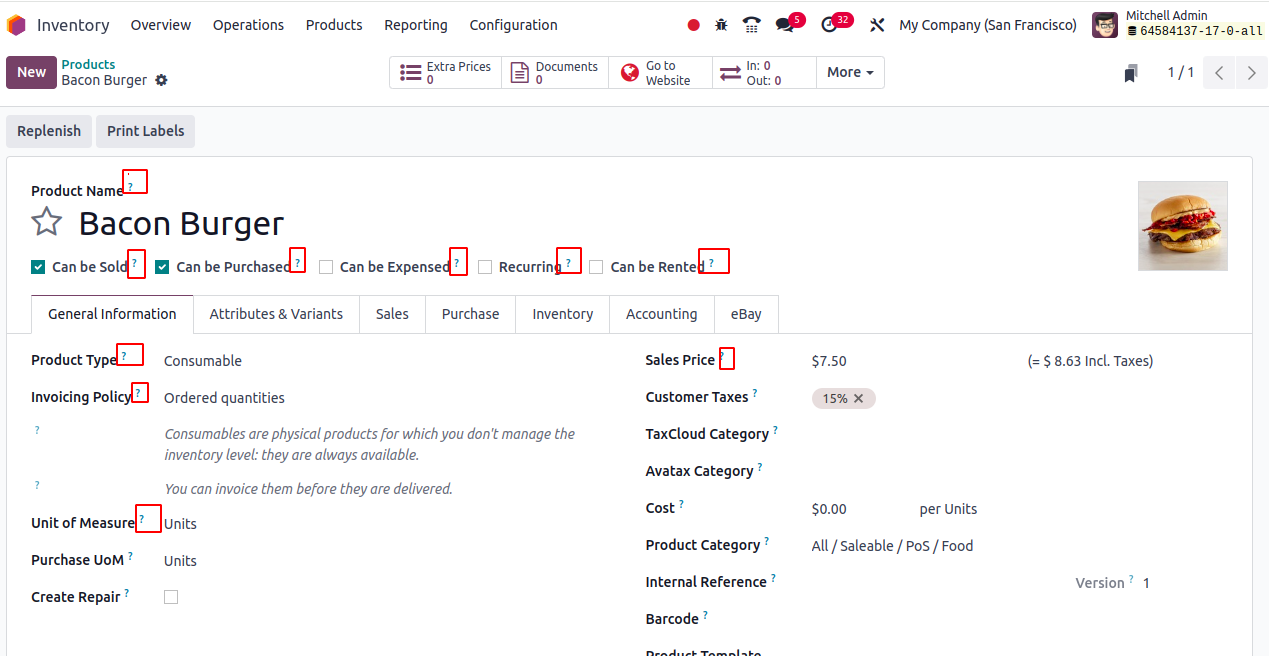Click the Odoo Inventory app logo icon

(x=16, y=25)
